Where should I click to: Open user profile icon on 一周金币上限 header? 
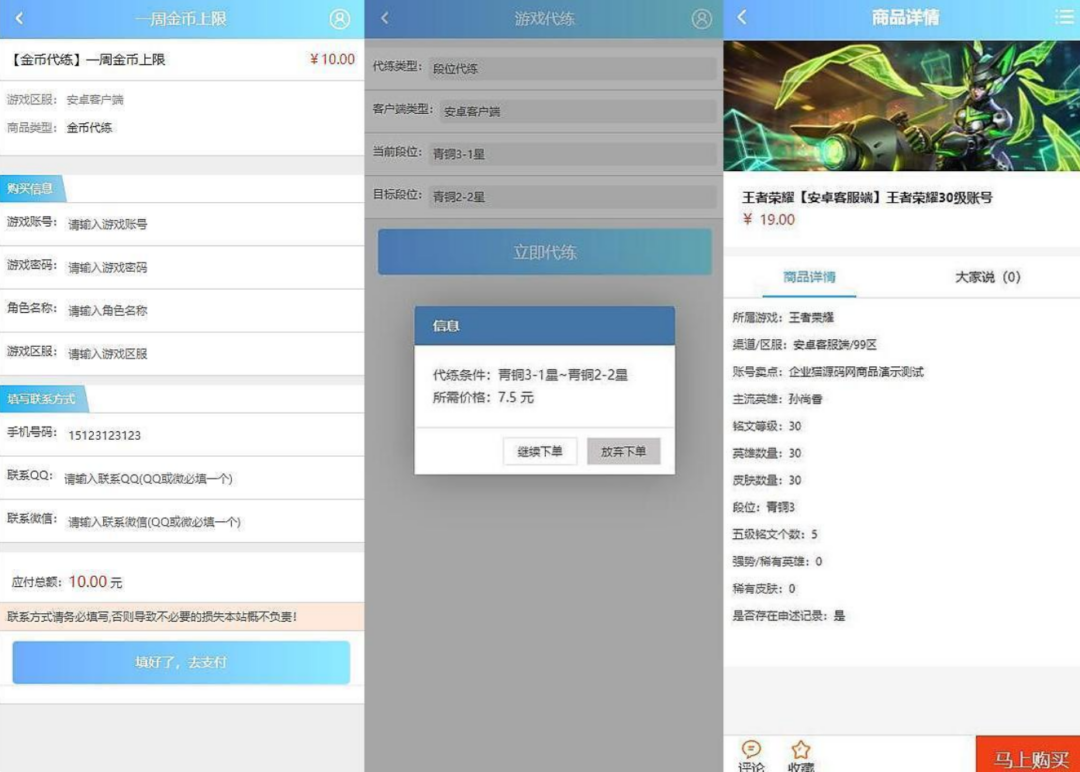click(x=340, y=19)
